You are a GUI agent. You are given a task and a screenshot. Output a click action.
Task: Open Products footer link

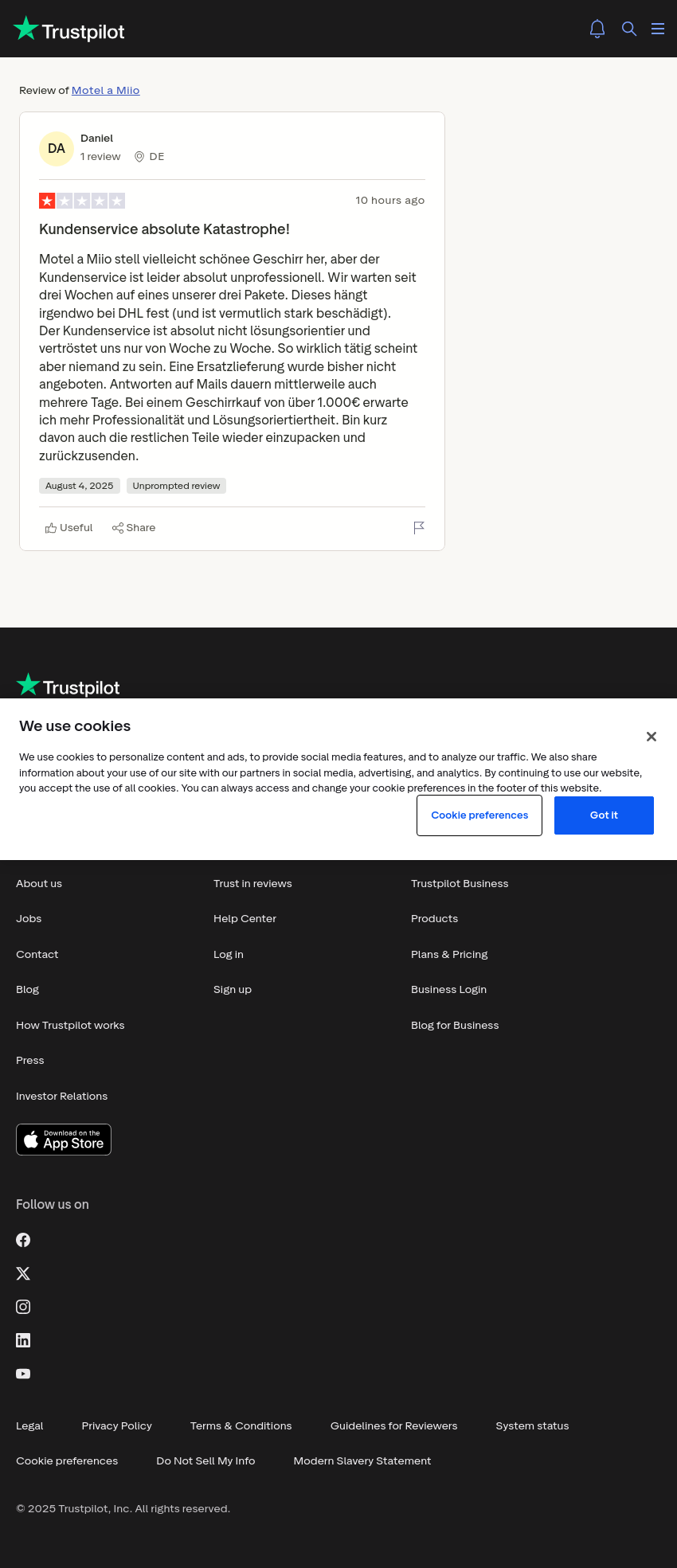click(x=434, y=919)
